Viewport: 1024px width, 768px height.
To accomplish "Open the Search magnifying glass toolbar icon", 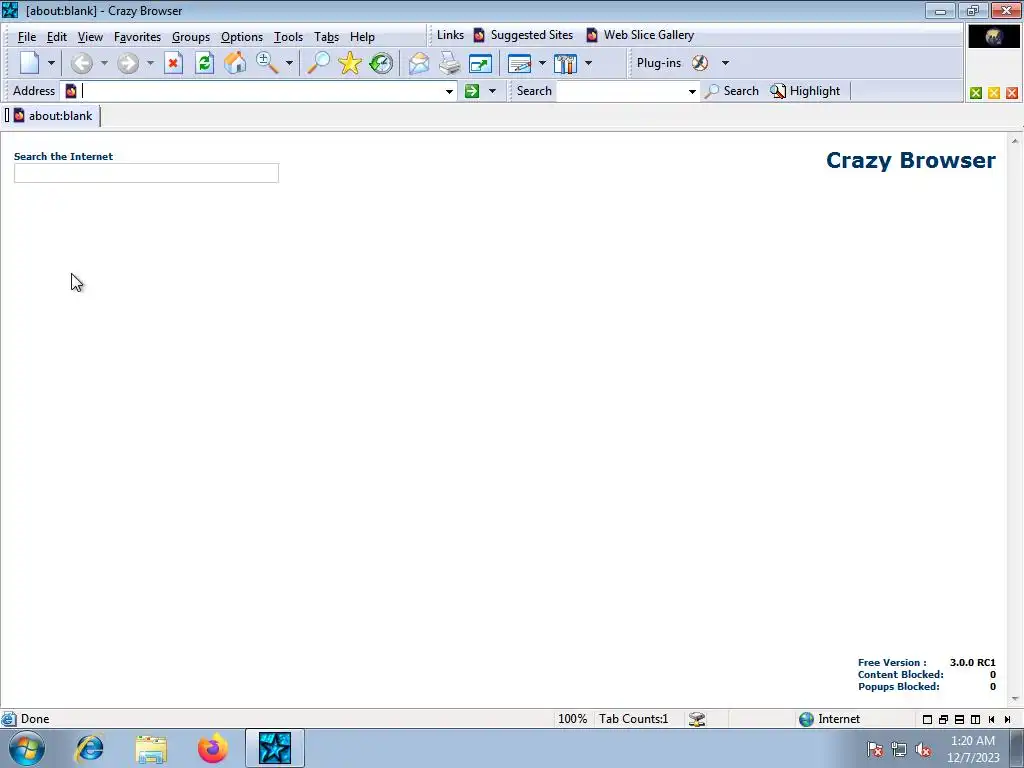I will 318,63.
